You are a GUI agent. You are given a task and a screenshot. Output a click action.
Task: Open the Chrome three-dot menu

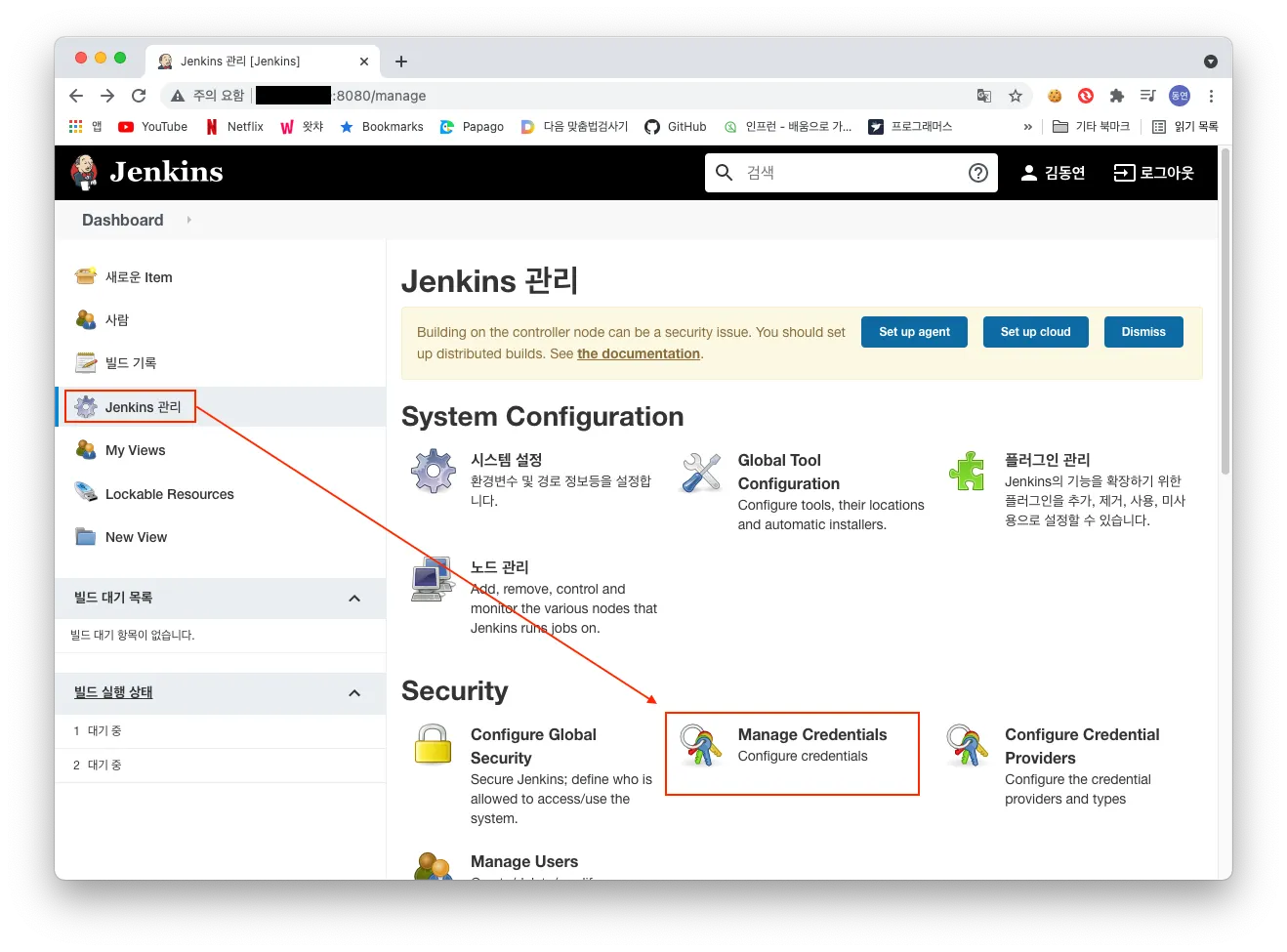click(1211, 96)
